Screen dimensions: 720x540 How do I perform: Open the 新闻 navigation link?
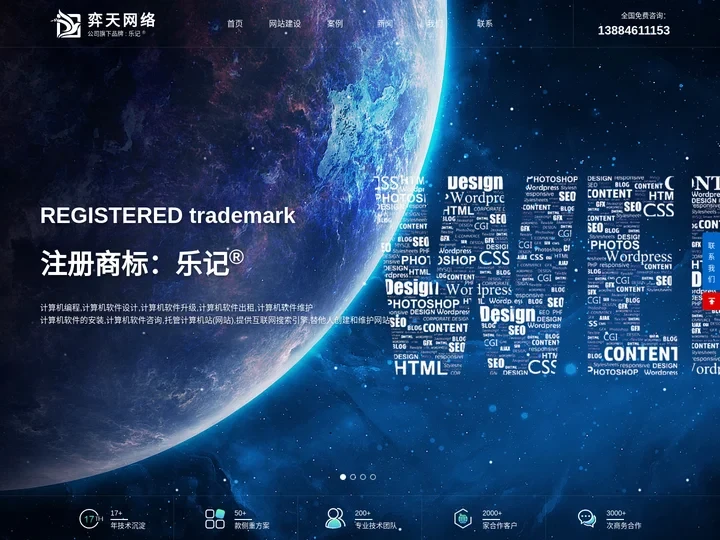(x=385, y=23)
